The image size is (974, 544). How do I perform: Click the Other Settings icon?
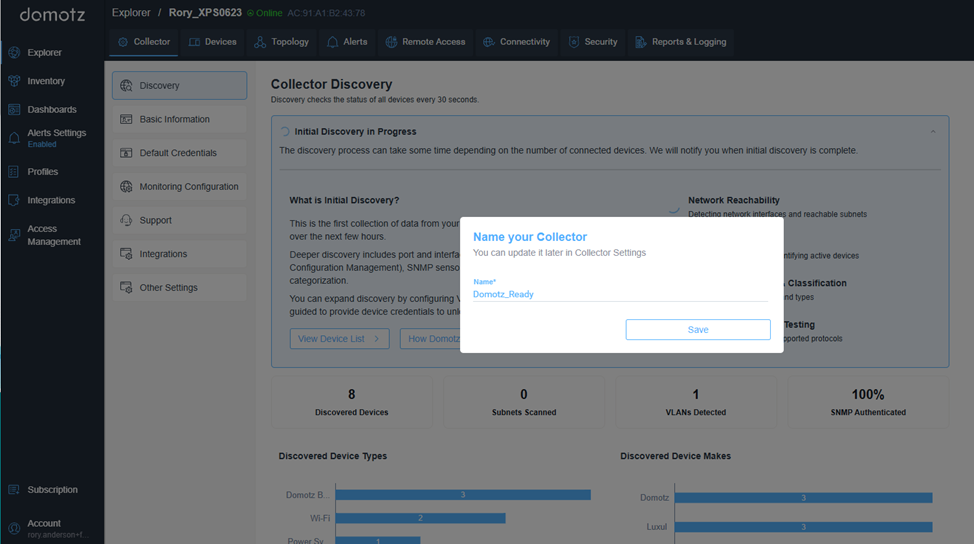[x=126, y=288]
